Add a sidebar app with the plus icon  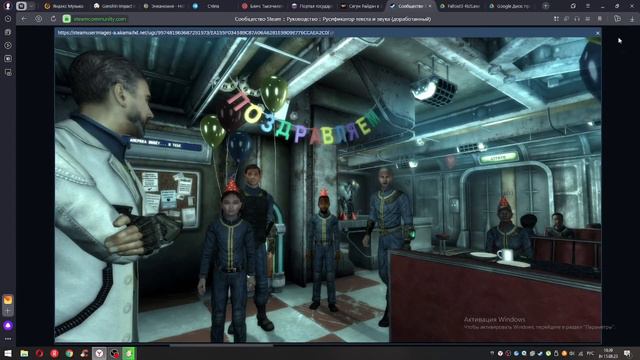[8, 311]
